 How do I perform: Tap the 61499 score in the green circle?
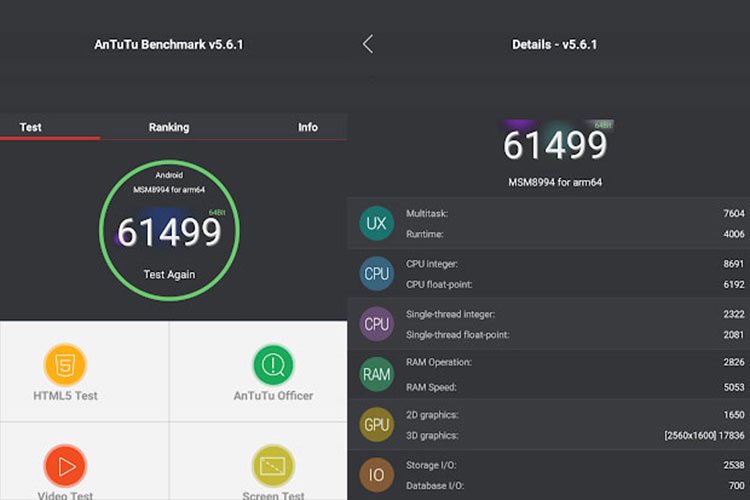(169, 233)
